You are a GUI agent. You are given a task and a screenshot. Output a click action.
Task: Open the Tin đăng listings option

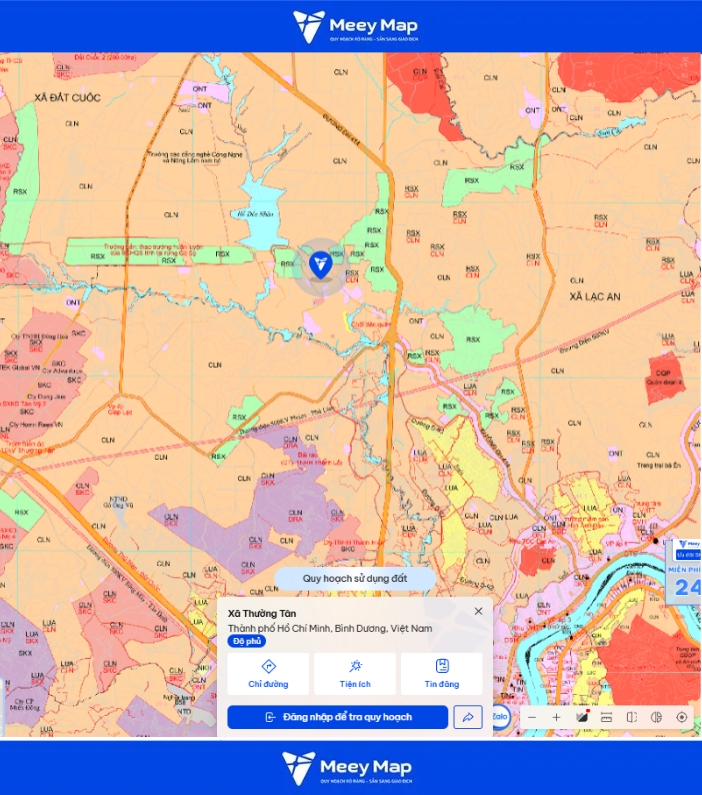pos(441,674)
